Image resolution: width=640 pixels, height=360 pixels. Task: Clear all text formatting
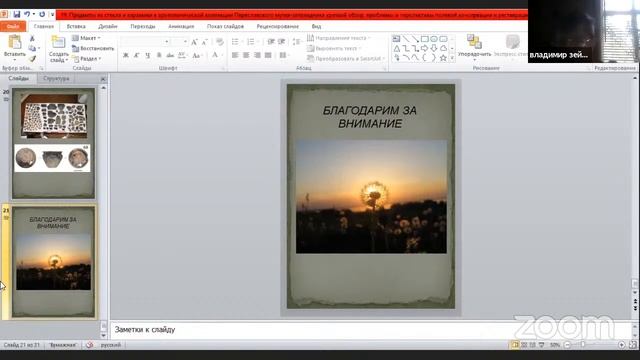tap(220, 42)
